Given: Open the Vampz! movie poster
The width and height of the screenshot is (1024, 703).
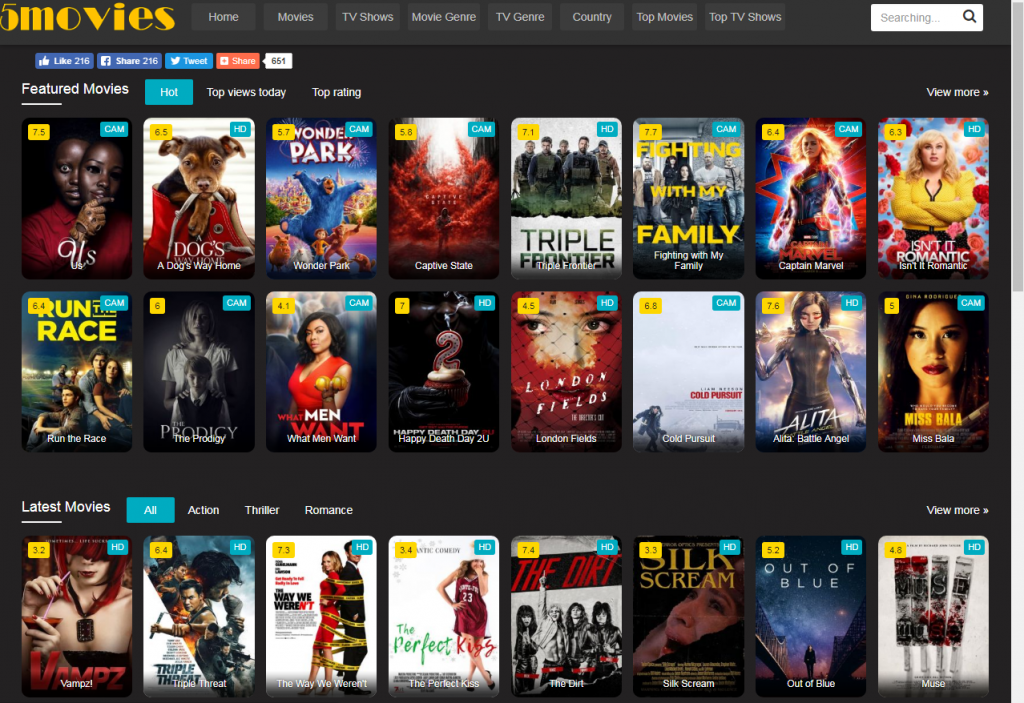Looking at the screenshot, I should click(77, 616).
